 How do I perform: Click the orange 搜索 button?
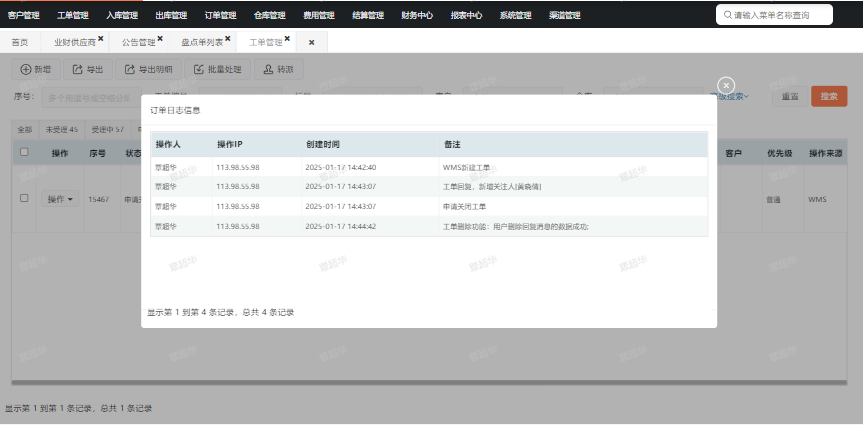click(x=829, y=96)
